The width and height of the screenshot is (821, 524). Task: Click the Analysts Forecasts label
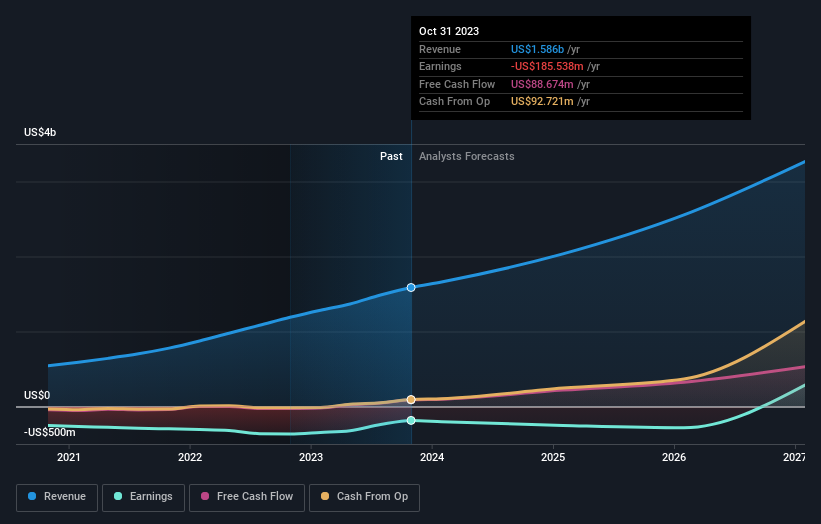467,156
